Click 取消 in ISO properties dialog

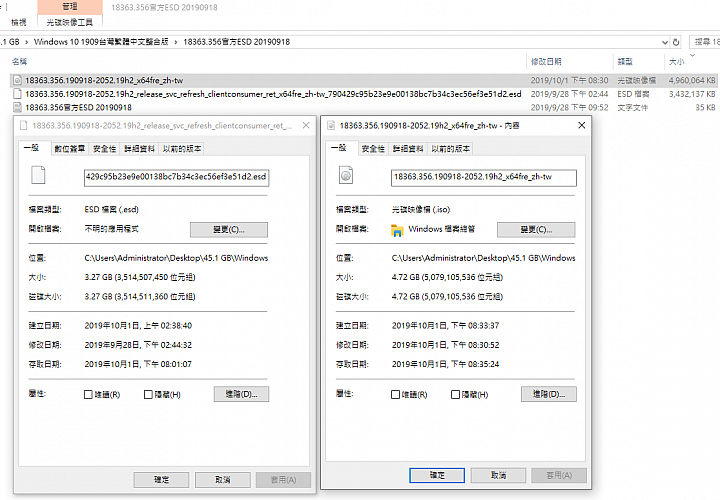(x=498, y=475)
